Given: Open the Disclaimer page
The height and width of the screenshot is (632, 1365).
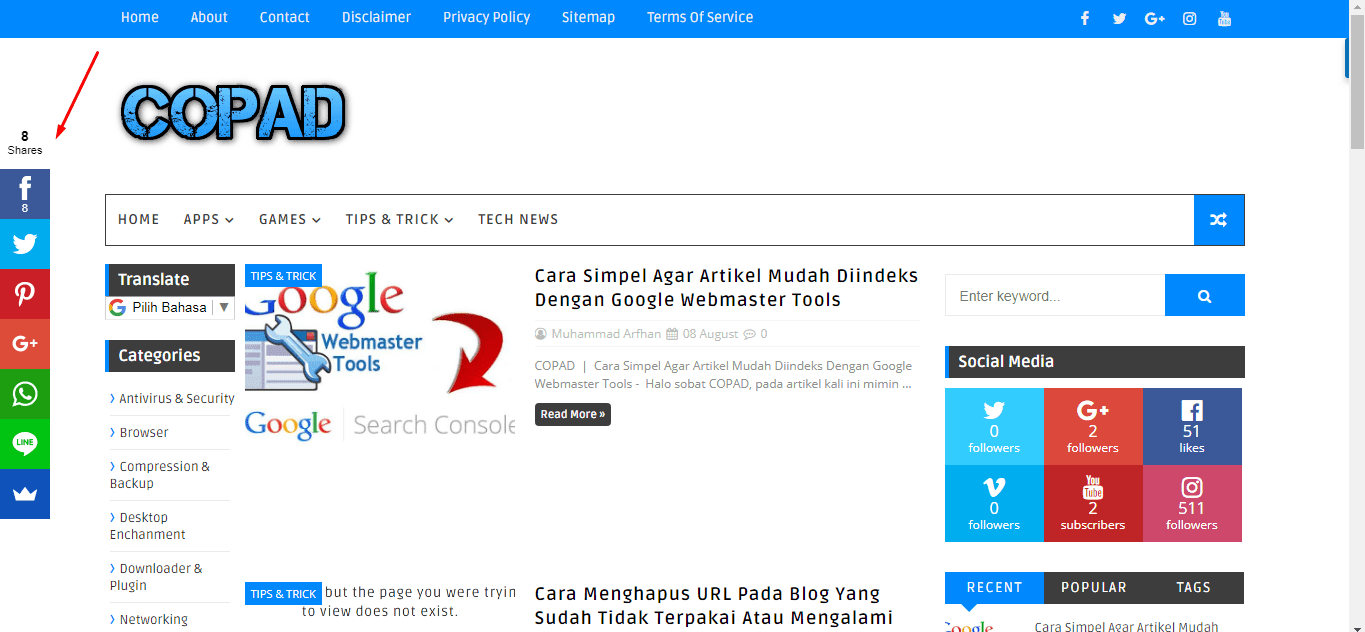Looking at the screenshot, I should pos(376,17).
